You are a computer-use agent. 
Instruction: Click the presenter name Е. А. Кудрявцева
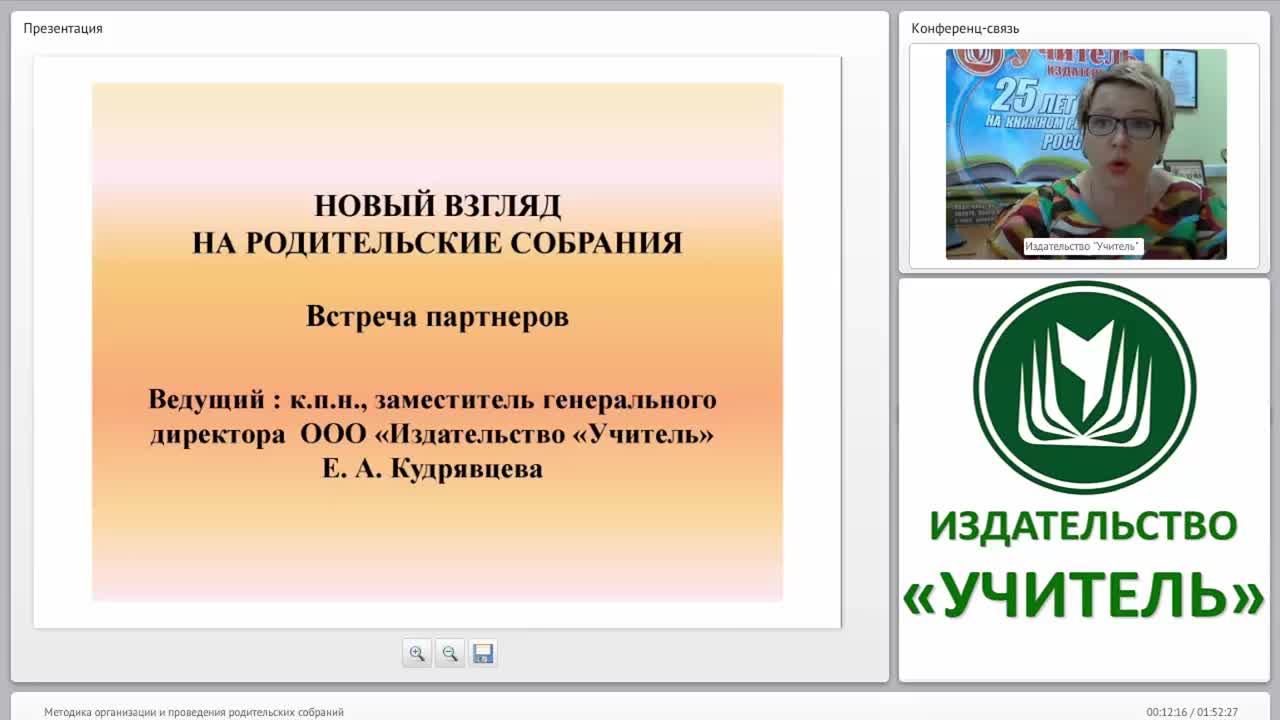[x=432, y=469]
